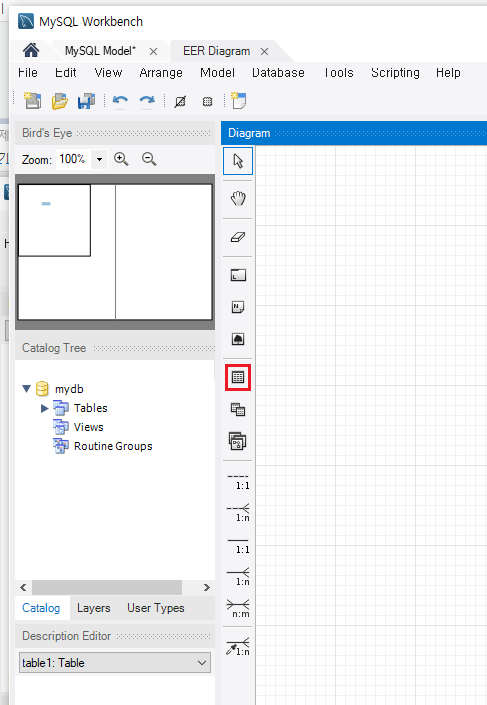The height and width of the screenshot is (705, 487).
Task: Zoom out on Bird's Eye view
Action: [x=149, y=159]
